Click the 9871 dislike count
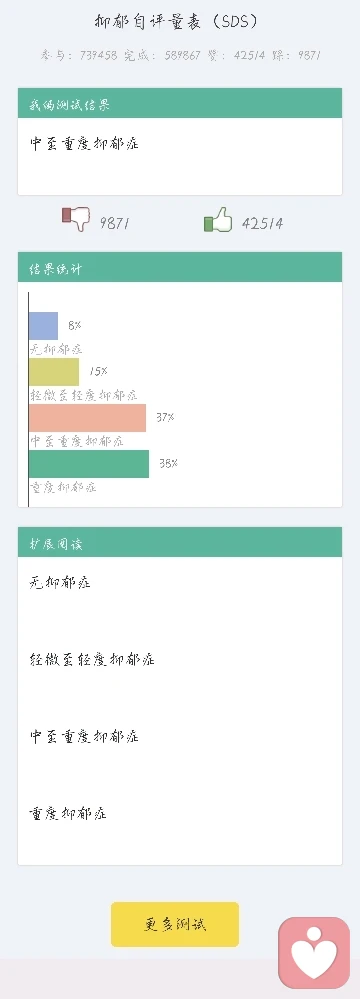360x999 pixels. [114, 223]
